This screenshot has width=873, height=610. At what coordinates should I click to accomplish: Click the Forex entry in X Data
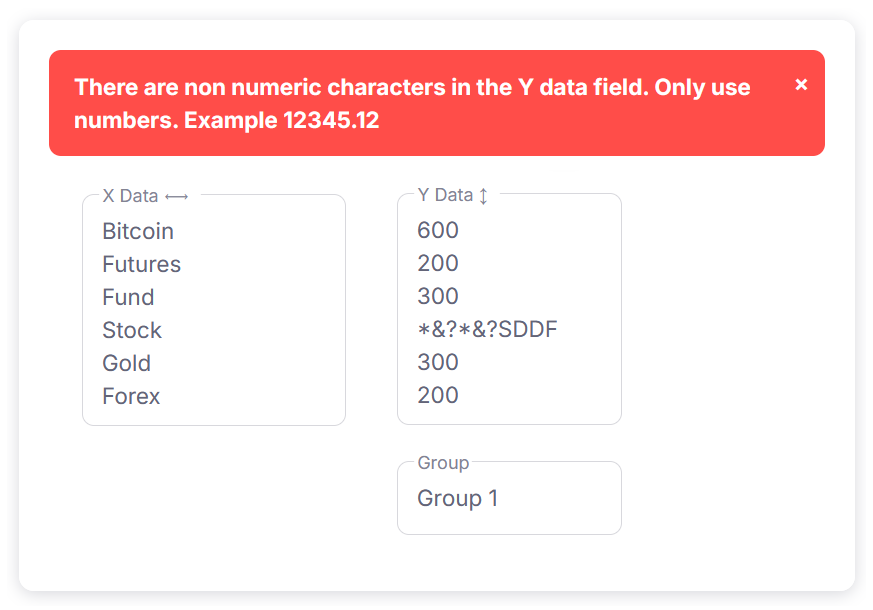click(x=130, y=396)
